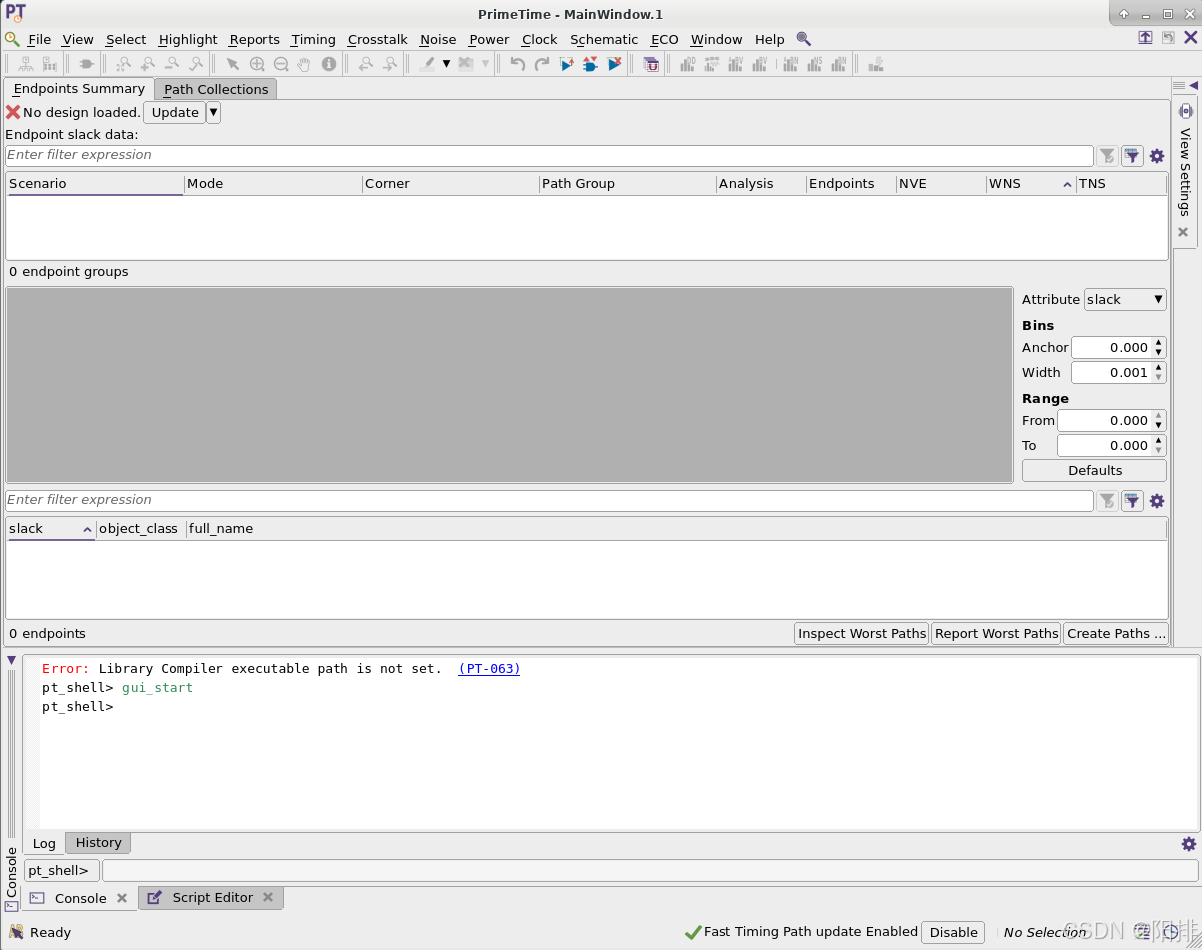
Task: Click the plug connector toolbar icon
Action: click(86, 64)
